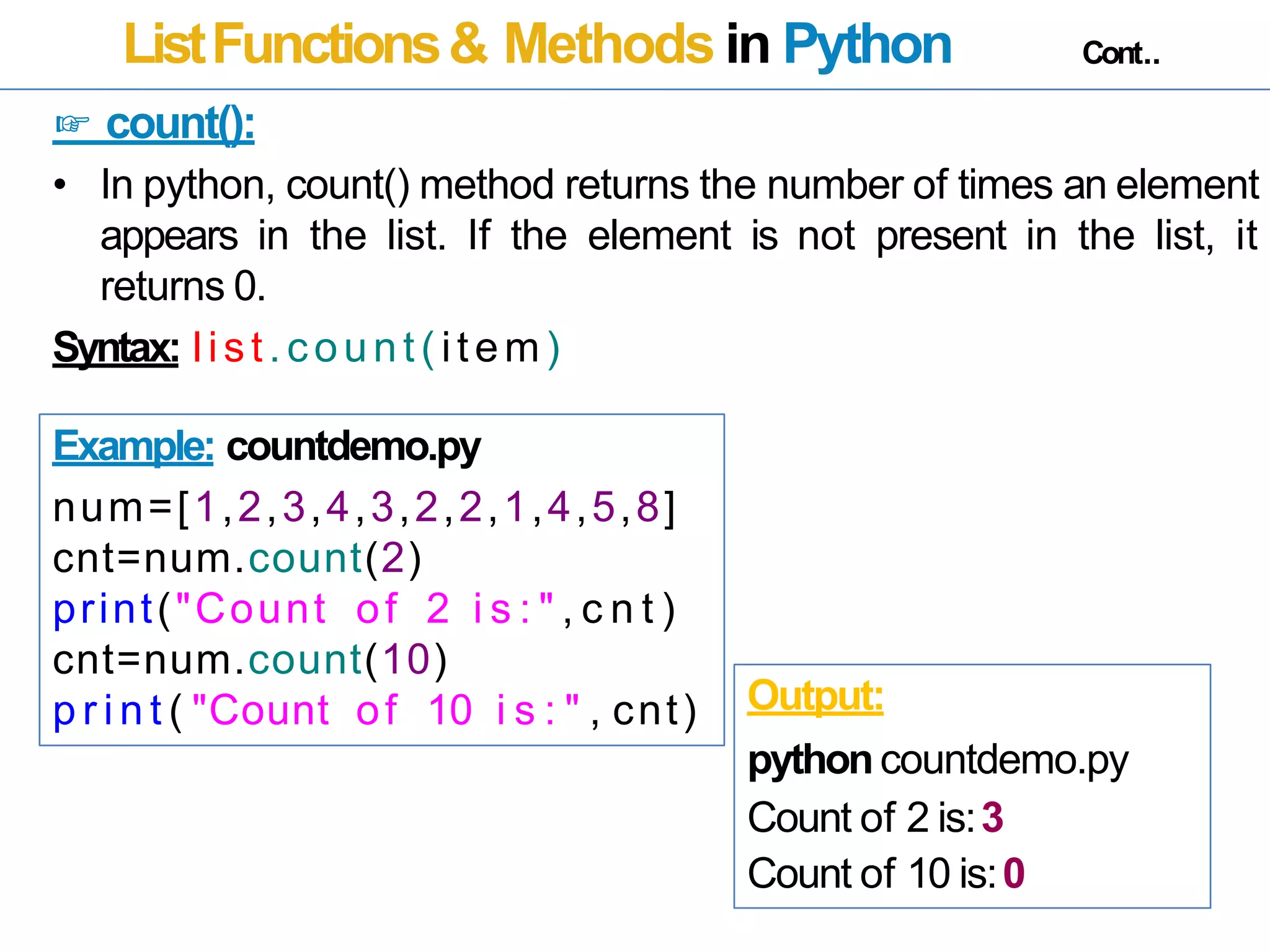The image size is (1270, 952).
Task: Click the underlined 'Output:' heading
Action: tap(815, 695)
